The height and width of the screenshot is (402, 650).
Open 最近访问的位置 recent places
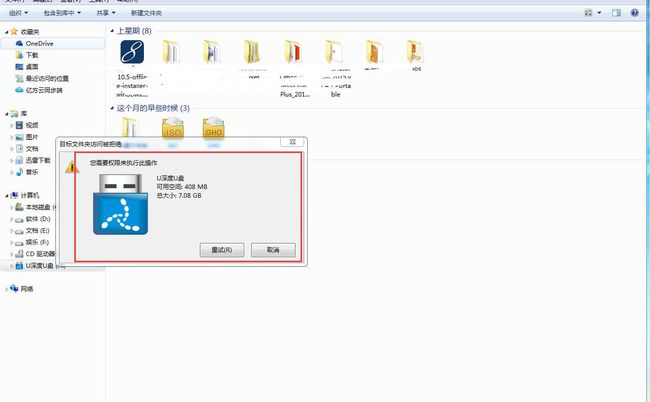pos(47,78)
